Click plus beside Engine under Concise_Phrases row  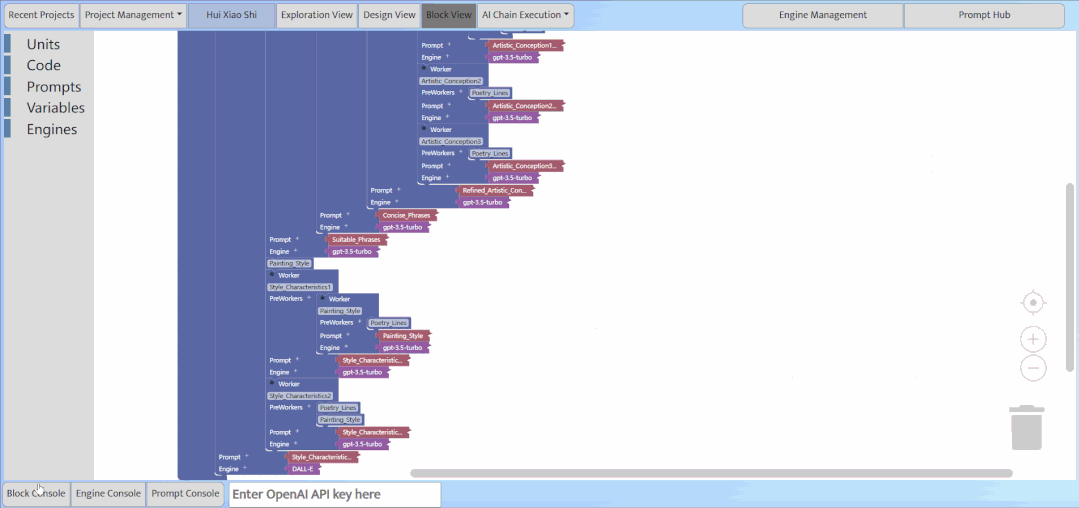(347, 226)
